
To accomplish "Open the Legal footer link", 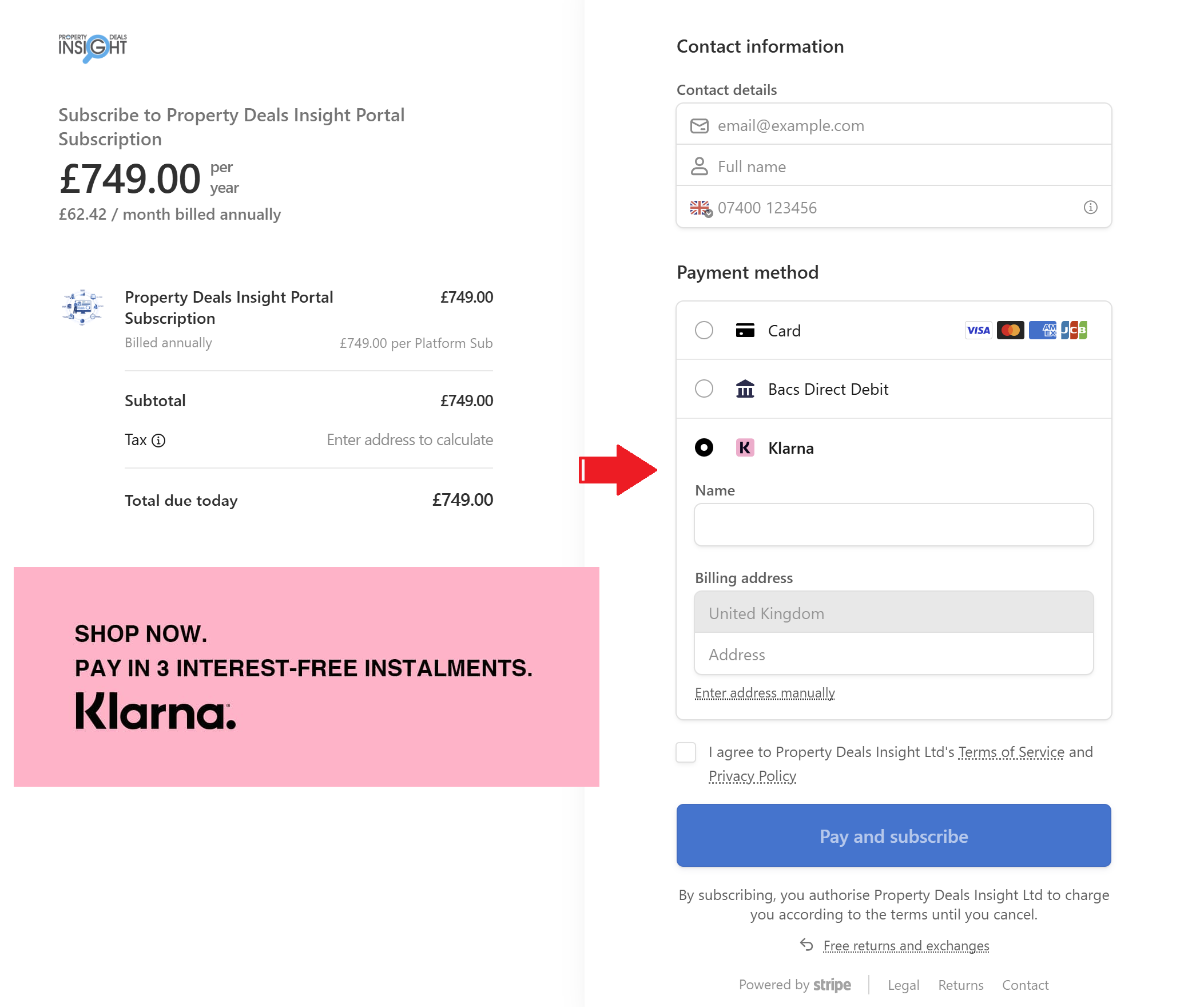I will pyautogui.click(x=903, y=985).
